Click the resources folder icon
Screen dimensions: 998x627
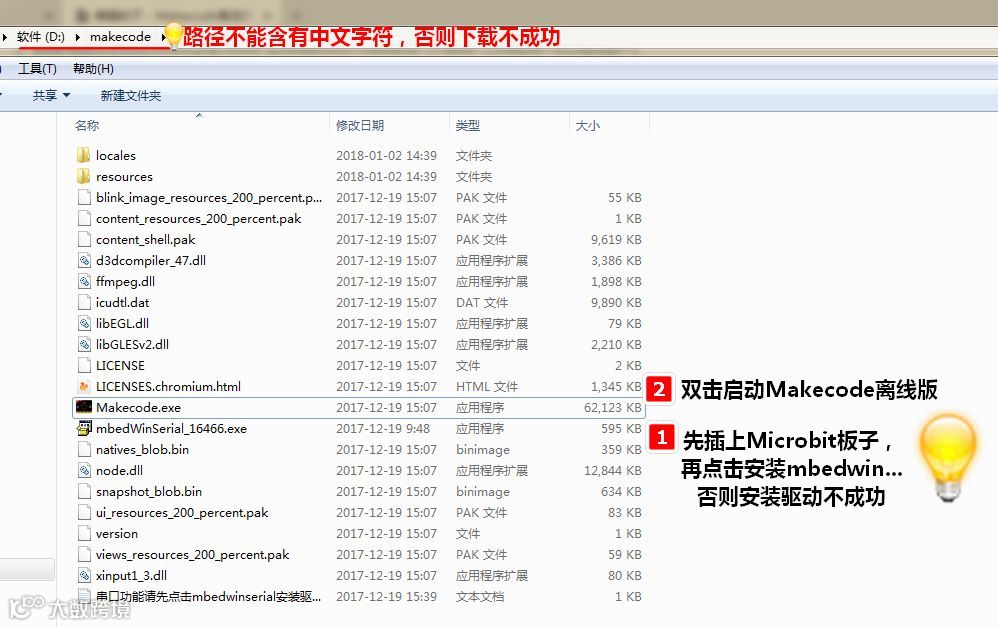pyautogui.click(x=83, y=176)
